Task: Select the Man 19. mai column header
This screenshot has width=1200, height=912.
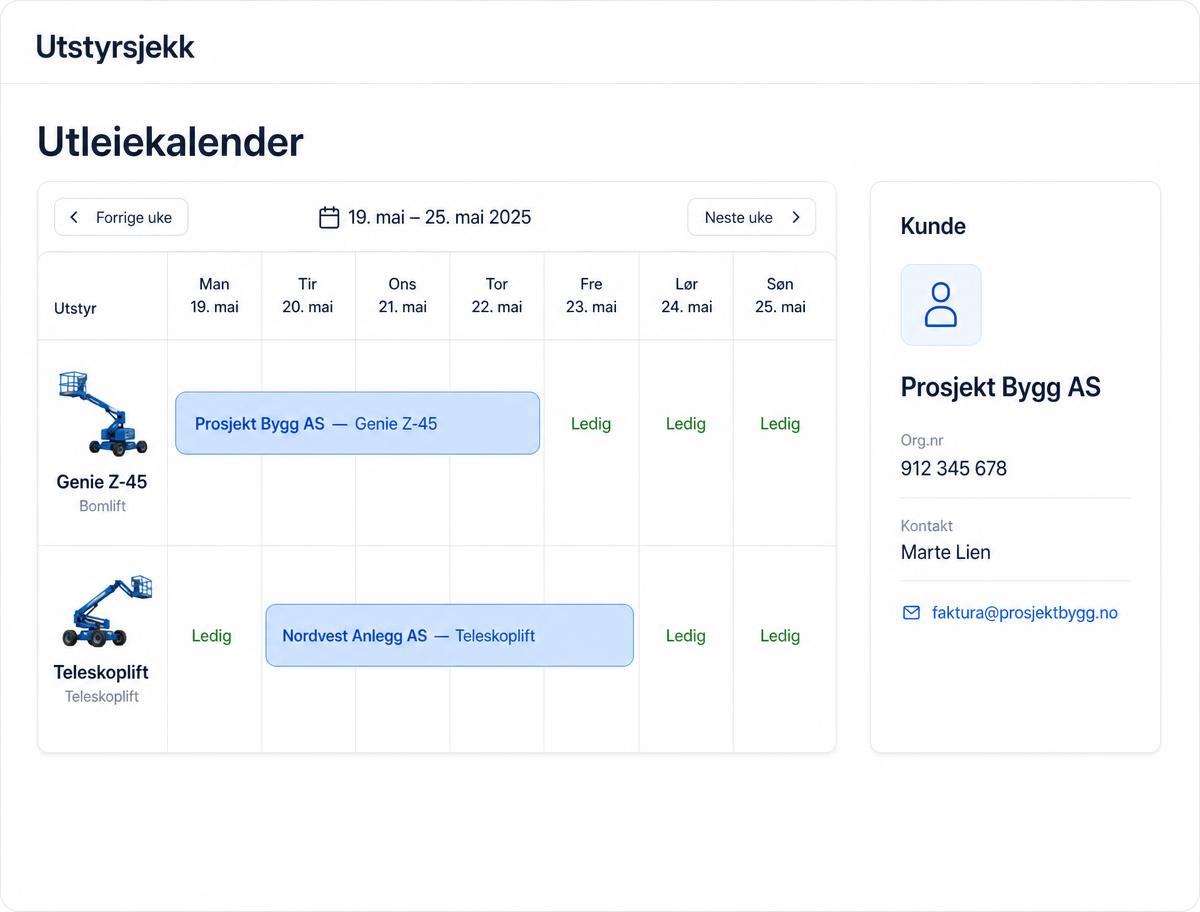Action: point(215,296)
